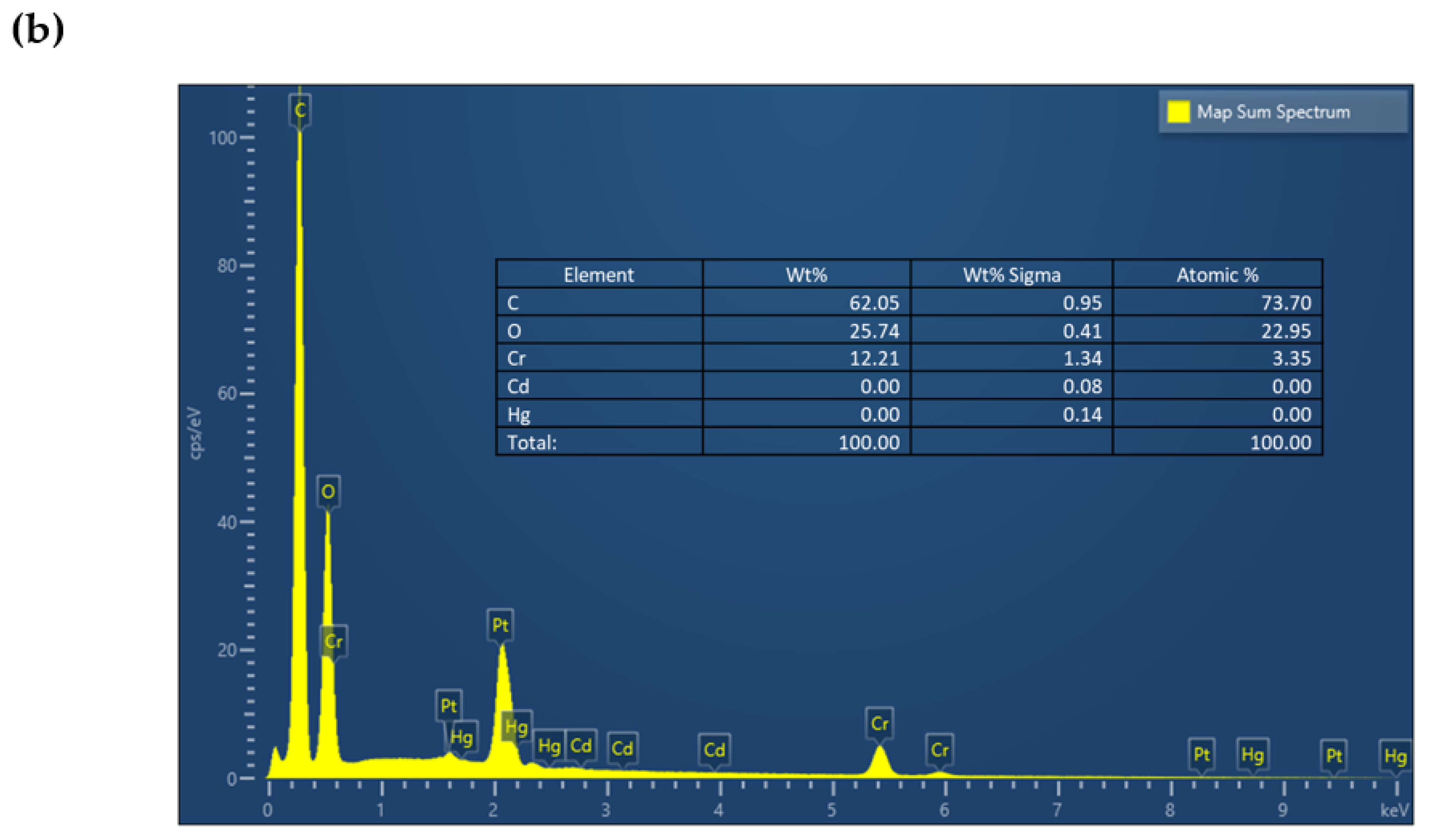Click the Cr label beside oxygen peak
This screenshot has width=1430, height=840.
333,641
